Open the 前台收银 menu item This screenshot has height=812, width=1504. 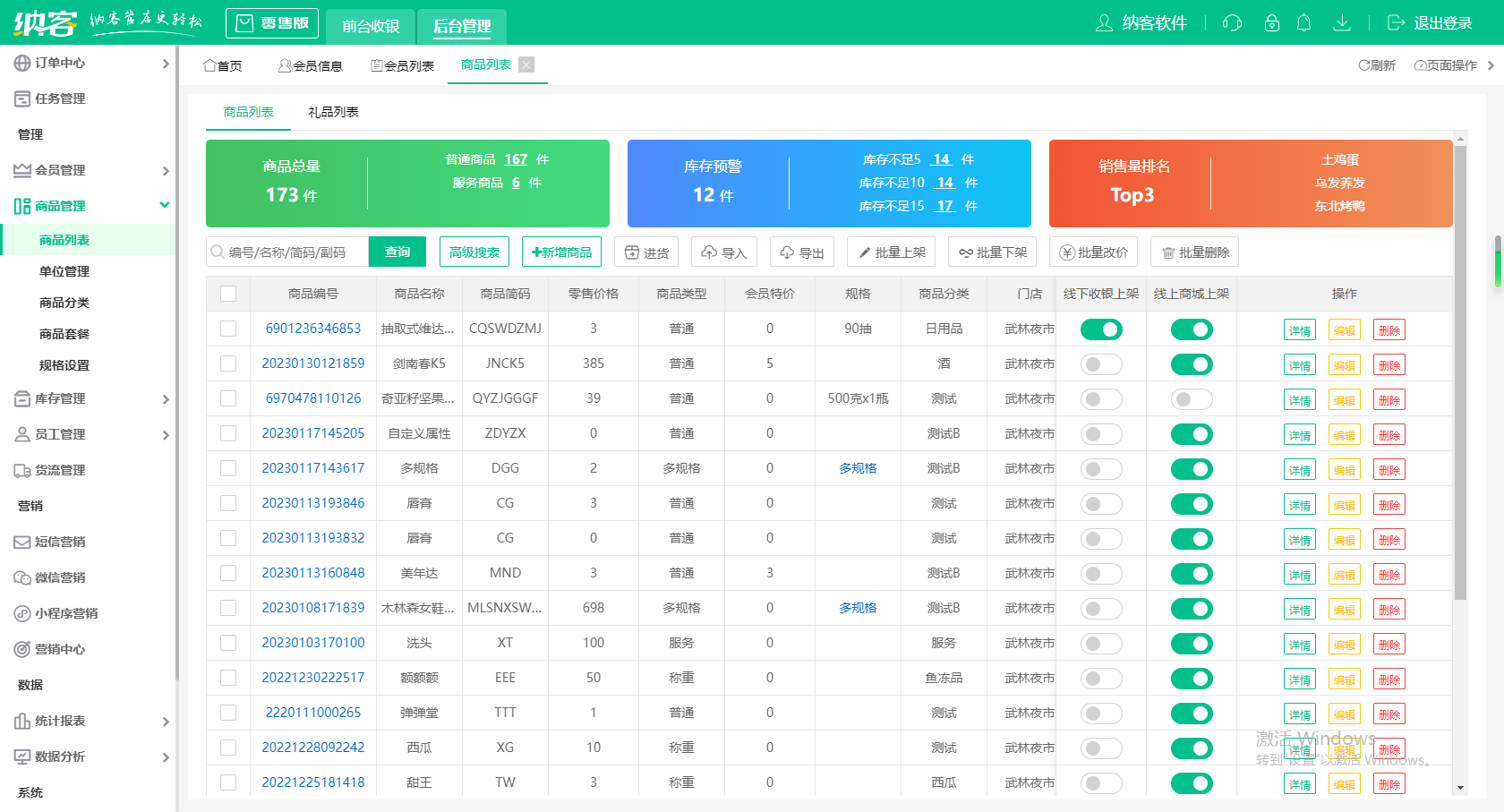[x=370, y=26]
